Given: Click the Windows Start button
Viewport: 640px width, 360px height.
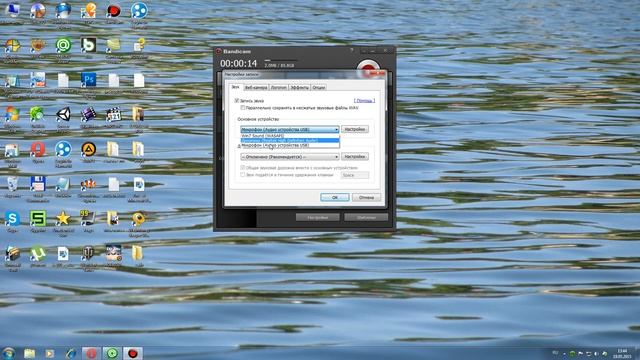Looking at the screenshot, I should [x=8, y=353].
